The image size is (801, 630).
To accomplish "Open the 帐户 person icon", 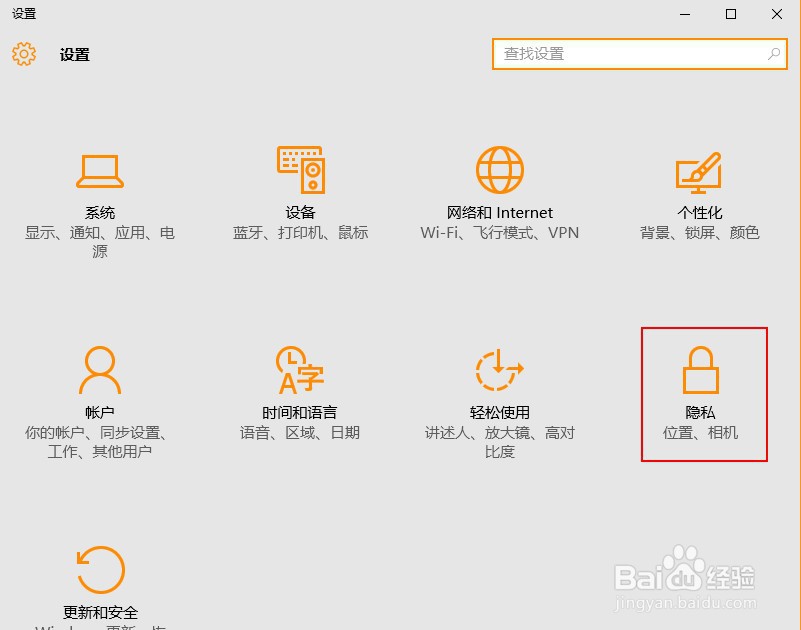I will (x=100, y=370).
